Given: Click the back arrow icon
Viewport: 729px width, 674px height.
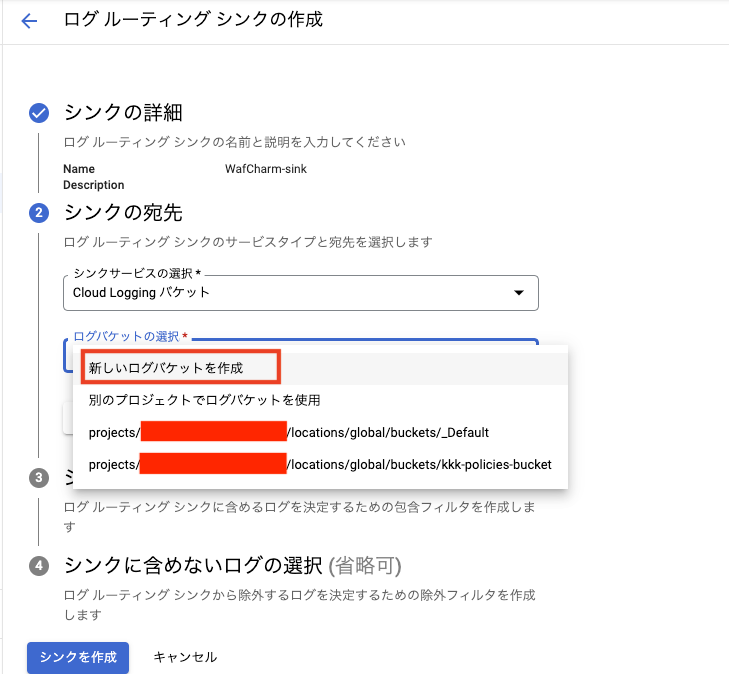Looking at the screenshot, I should point(29,21).
